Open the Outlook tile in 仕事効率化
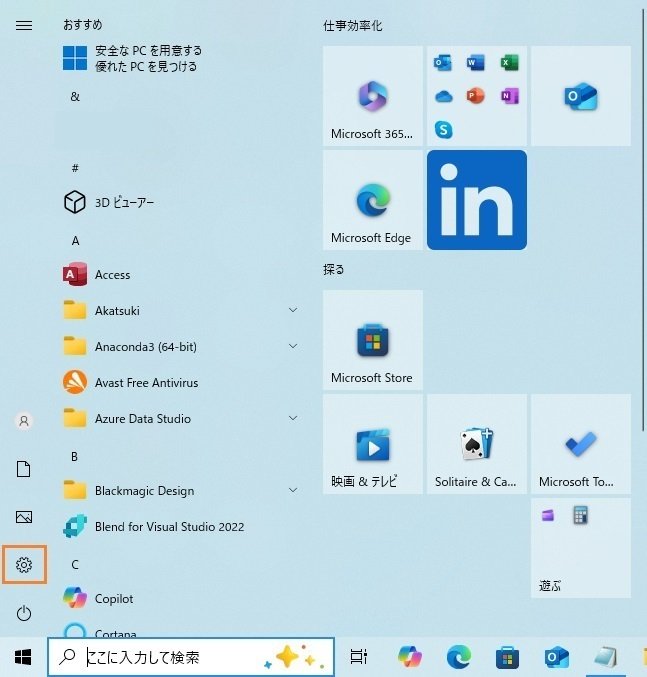647x677 pixels. 581,96
